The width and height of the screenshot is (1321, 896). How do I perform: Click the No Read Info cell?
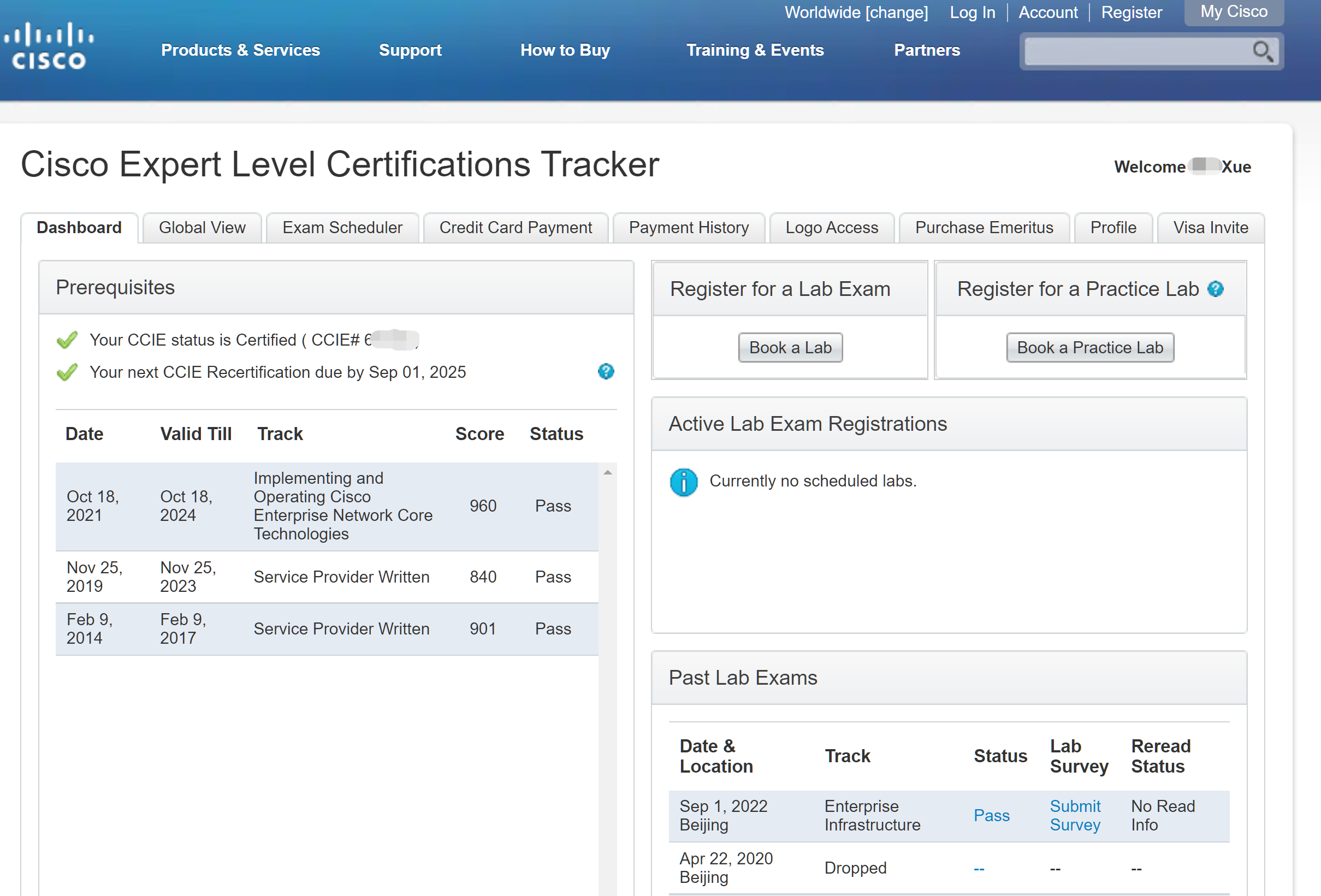(1163, 815)
